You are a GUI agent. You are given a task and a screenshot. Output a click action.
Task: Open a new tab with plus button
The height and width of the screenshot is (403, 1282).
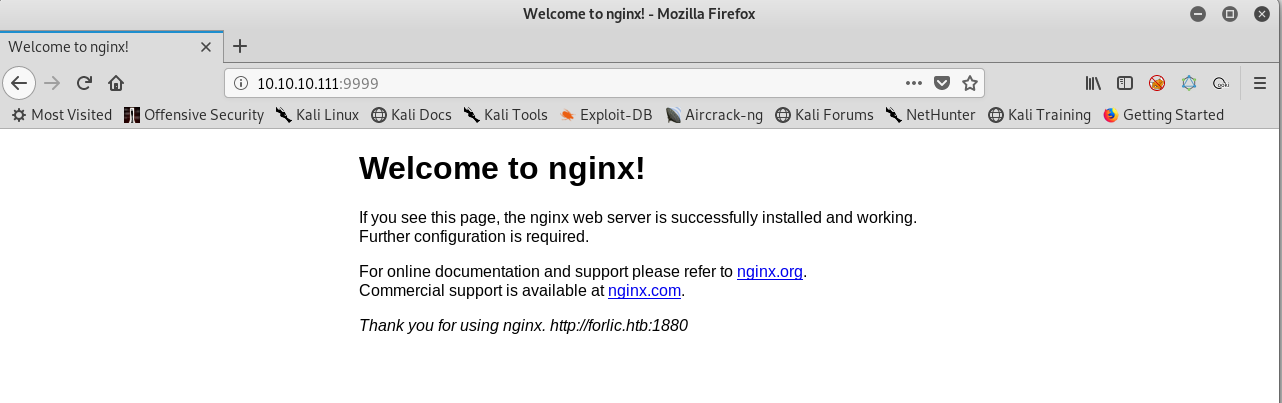pos(240,46)
